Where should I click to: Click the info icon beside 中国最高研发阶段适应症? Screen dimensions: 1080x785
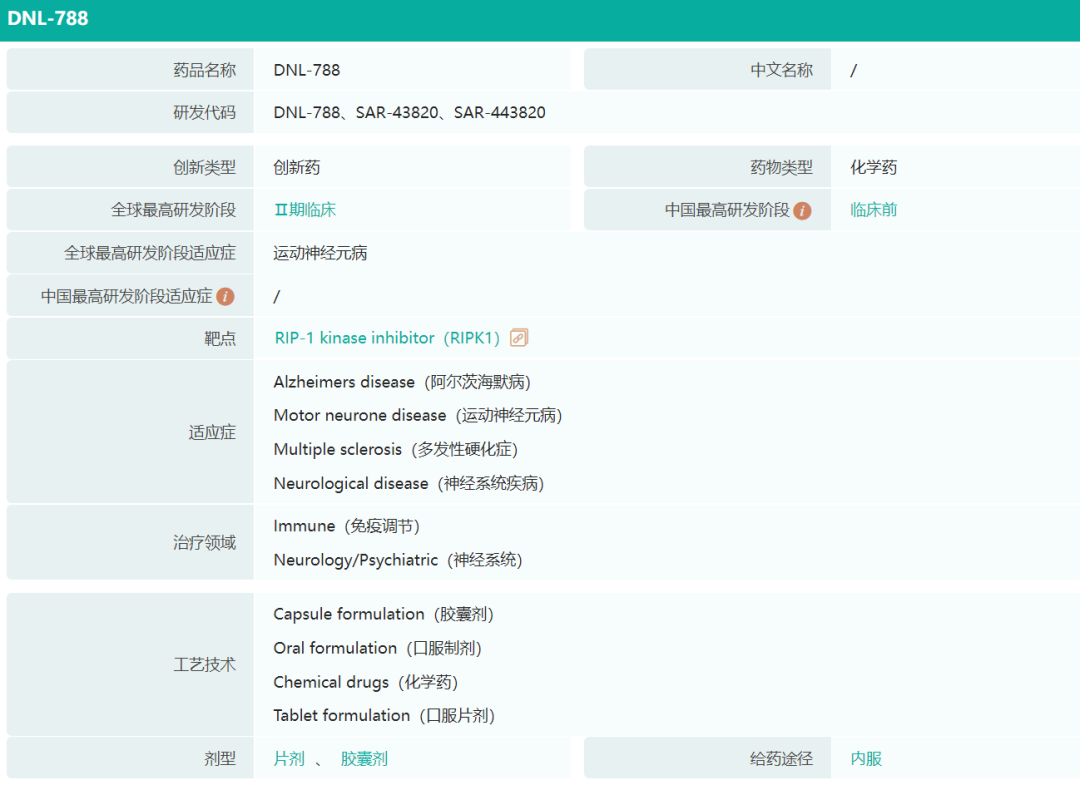pos(225,296)
